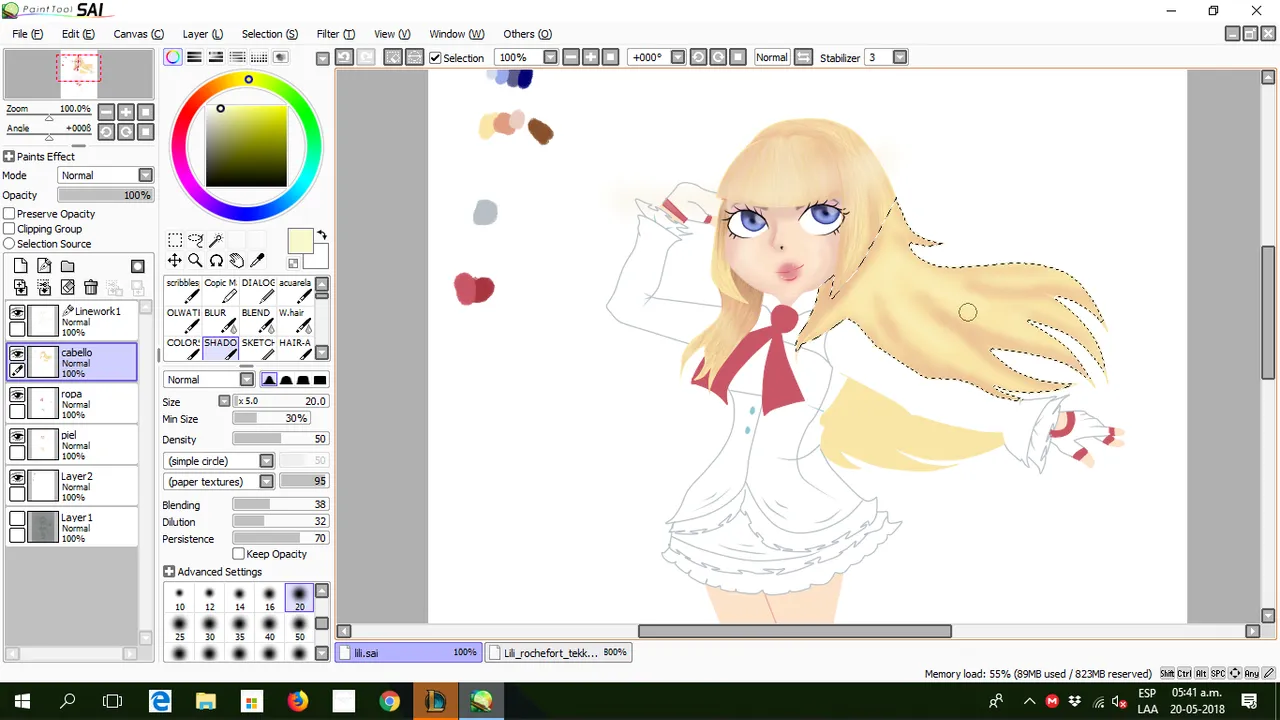
Task: Select the Eyedropper tool
Action: (x=257, y=260)
